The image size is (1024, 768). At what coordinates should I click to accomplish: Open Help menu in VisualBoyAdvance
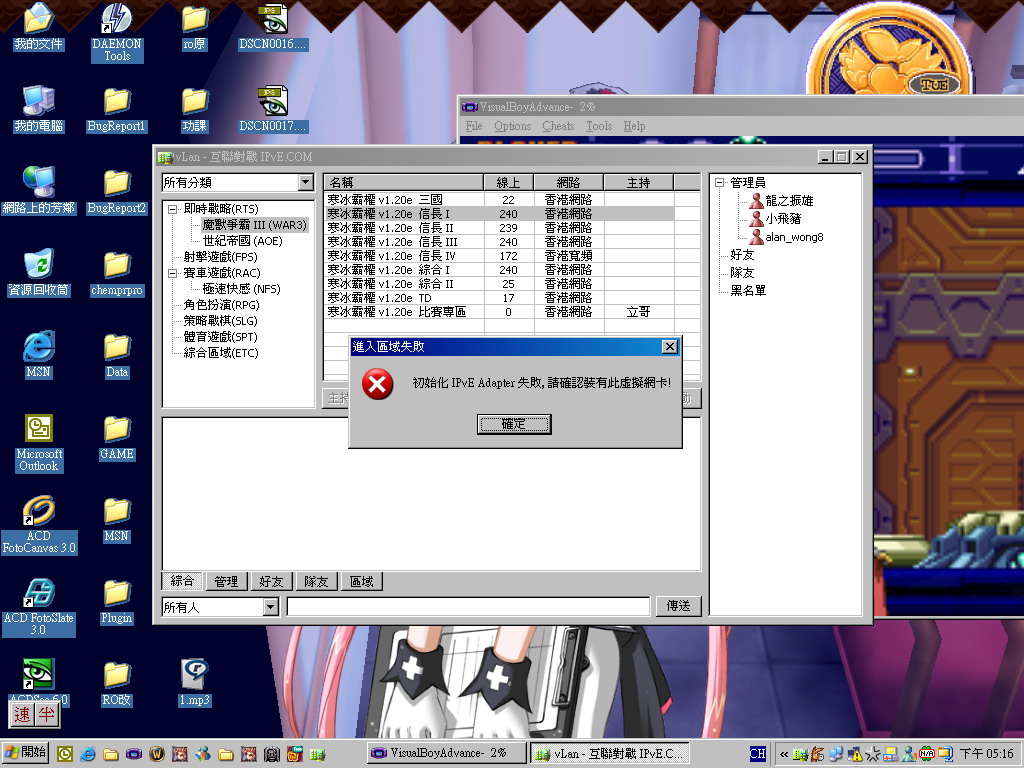[x=634, y=126]
